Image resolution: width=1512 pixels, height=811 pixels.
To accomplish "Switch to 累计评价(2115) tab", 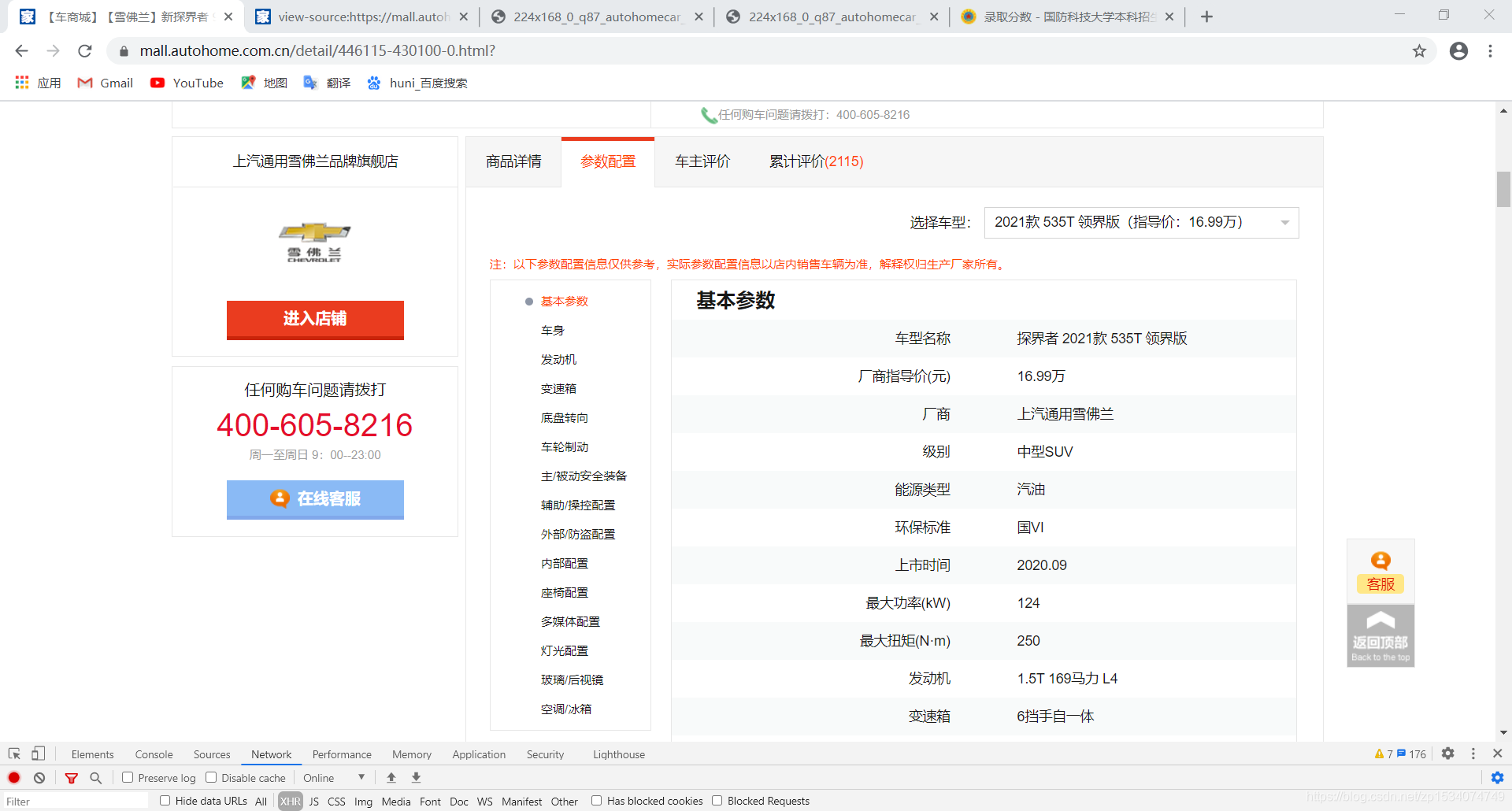I will click(x=816, y=162).
